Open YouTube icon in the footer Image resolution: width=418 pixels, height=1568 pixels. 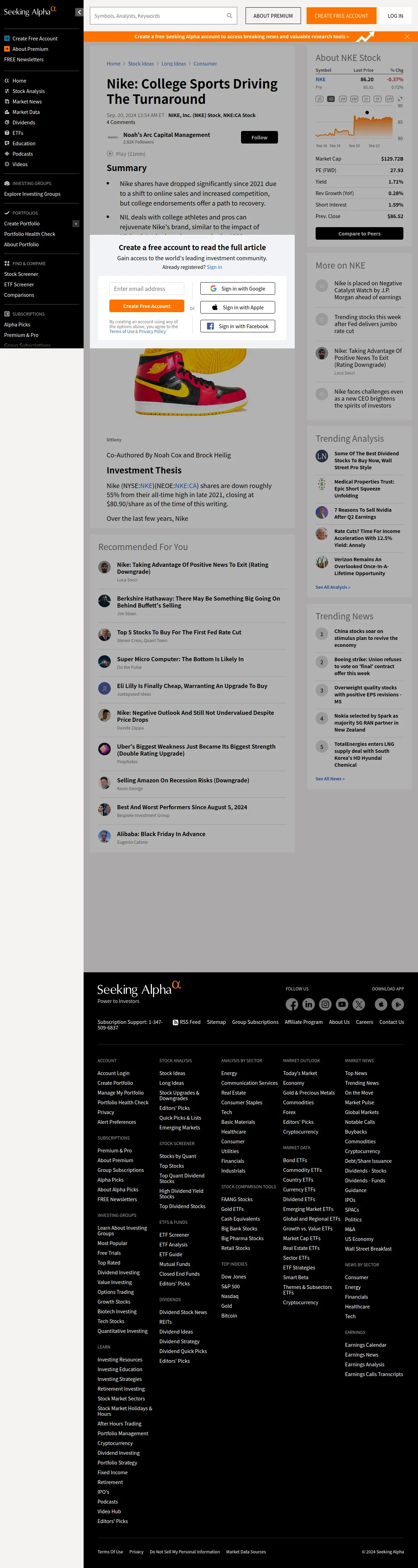pyautogui.click(x=342, y=1004)
